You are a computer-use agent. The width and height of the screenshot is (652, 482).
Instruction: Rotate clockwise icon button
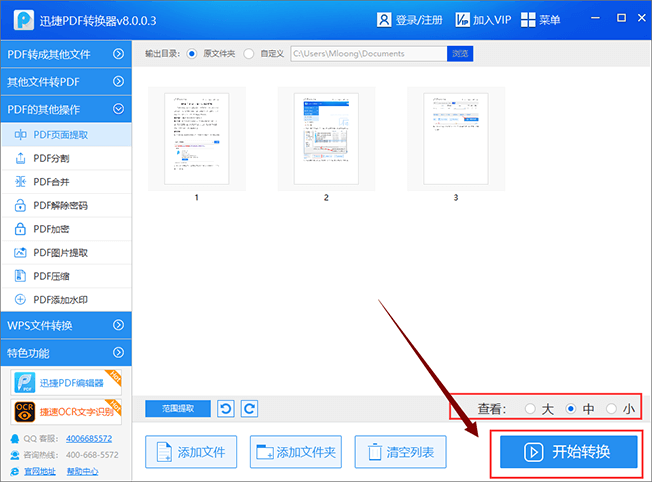pos(249,408)
